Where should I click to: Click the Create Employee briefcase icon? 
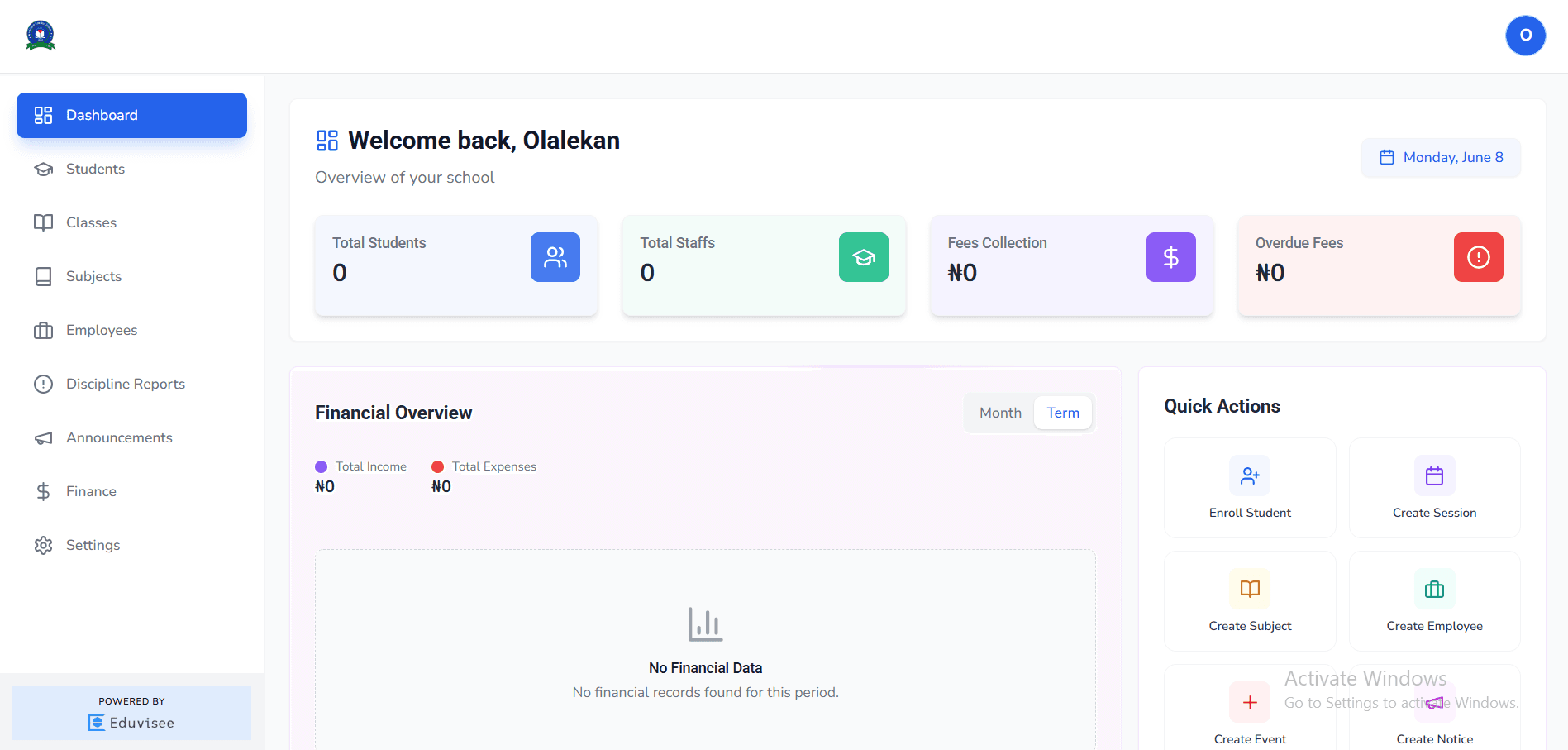click(x=1434, y=589)
